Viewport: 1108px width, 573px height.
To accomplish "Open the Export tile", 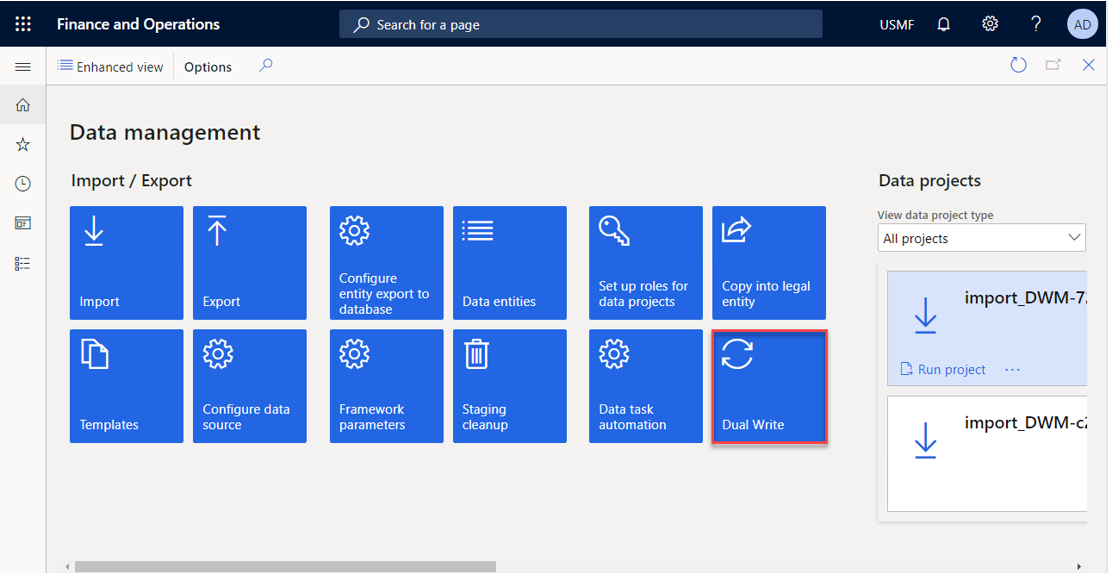I will click(249, 263).
